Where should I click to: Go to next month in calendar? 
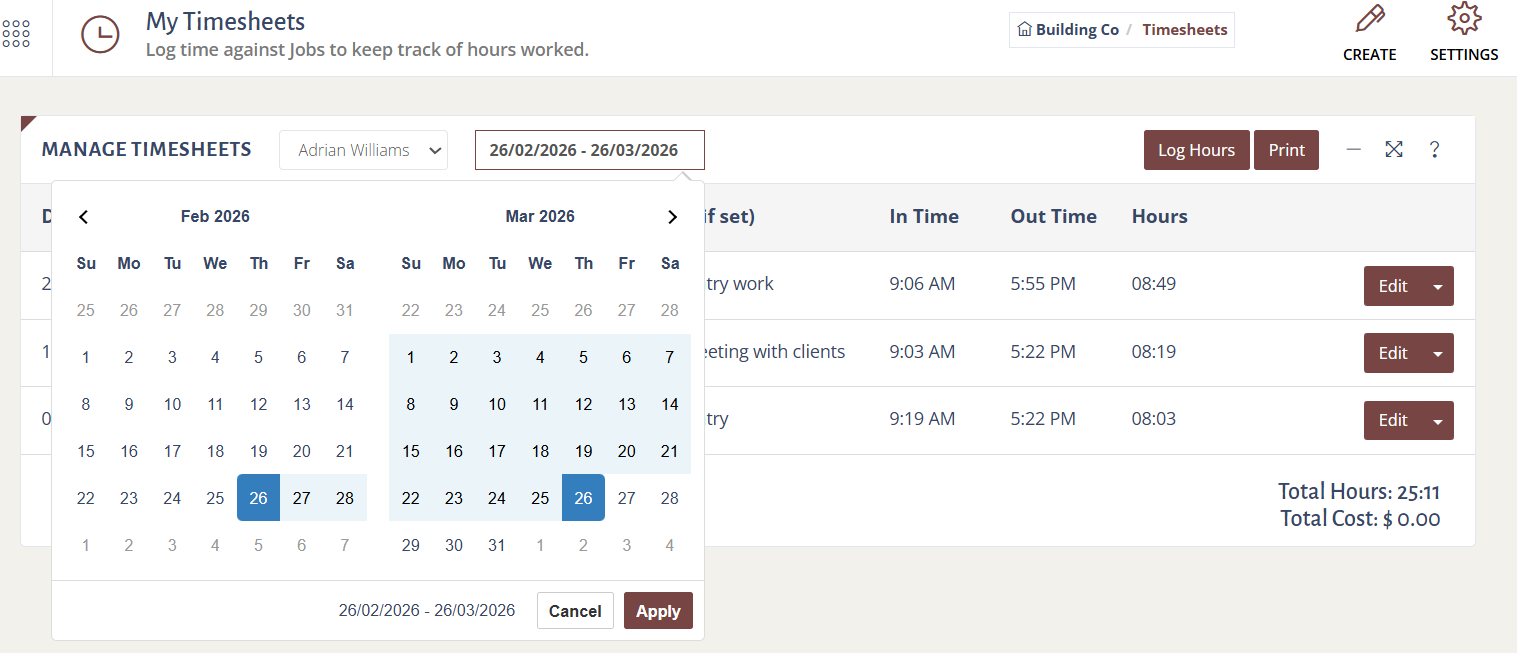pyautogui.click(x=672, y=217)
